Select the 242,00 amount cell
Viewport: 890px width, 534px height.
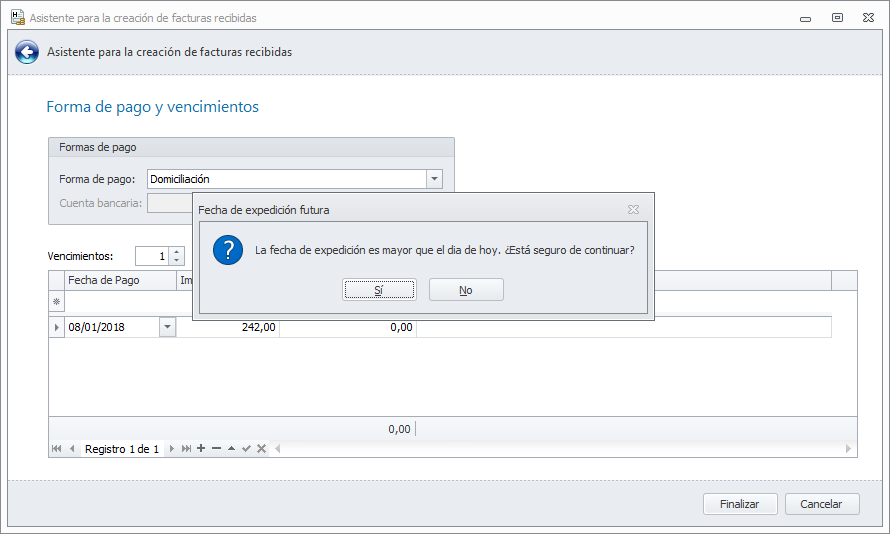[x=228, y=327]
